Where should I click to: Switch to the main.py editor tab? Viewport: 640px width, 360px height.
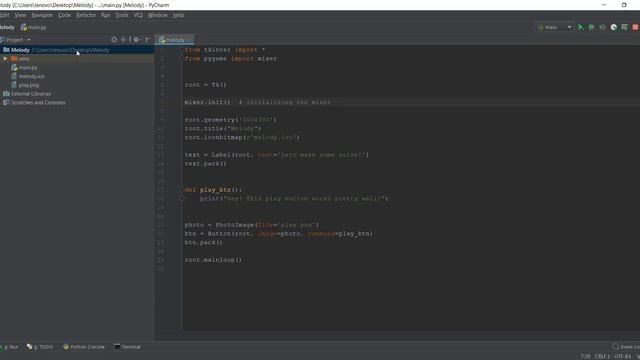tap(175, 40)
